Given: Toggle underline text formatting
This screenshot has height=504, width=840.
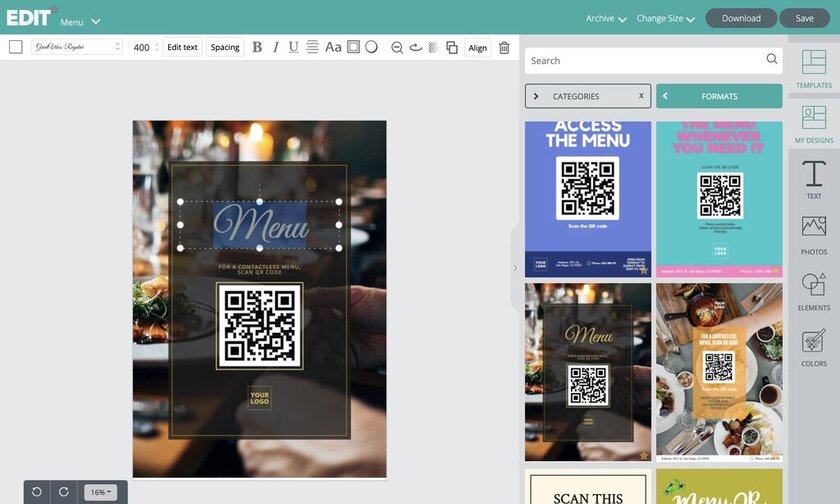Looking at the screenshot, I should click(x=294, y=47).
